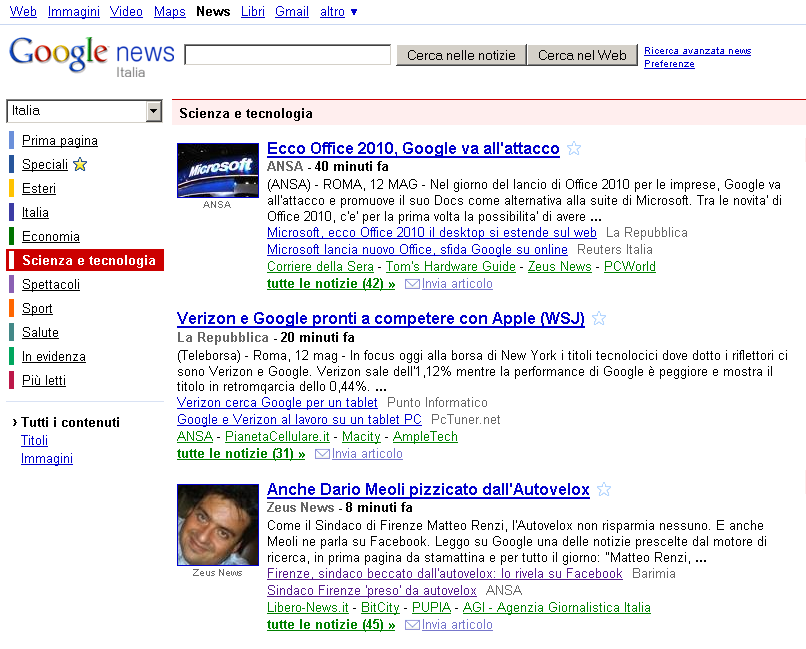Open Libero-News.it source link
Viewport: 806px width, 649px height.
(x=308, y=608)
